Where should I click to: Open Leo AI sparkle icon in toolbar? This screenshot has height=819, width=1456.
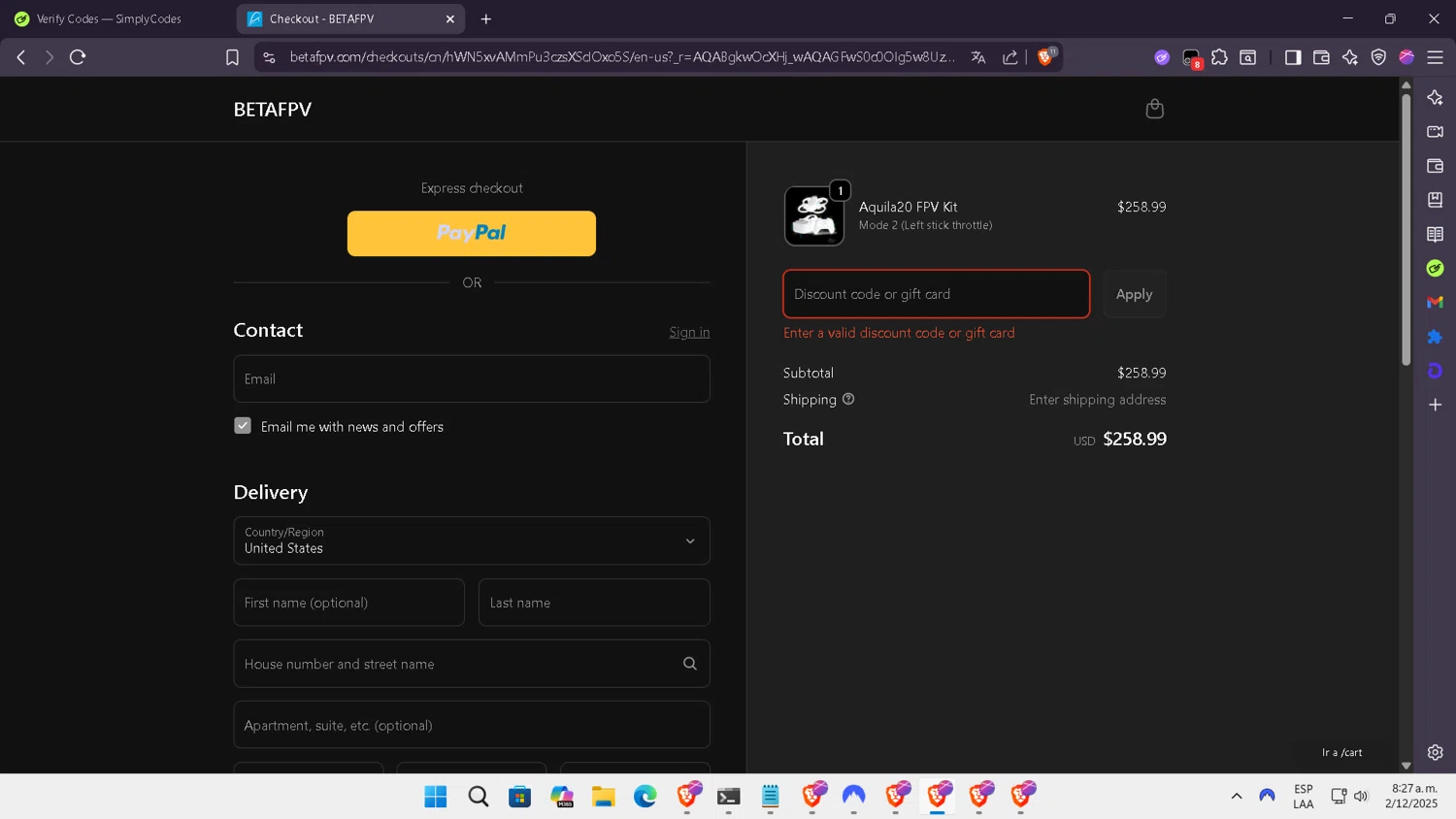click(1350, 57)
